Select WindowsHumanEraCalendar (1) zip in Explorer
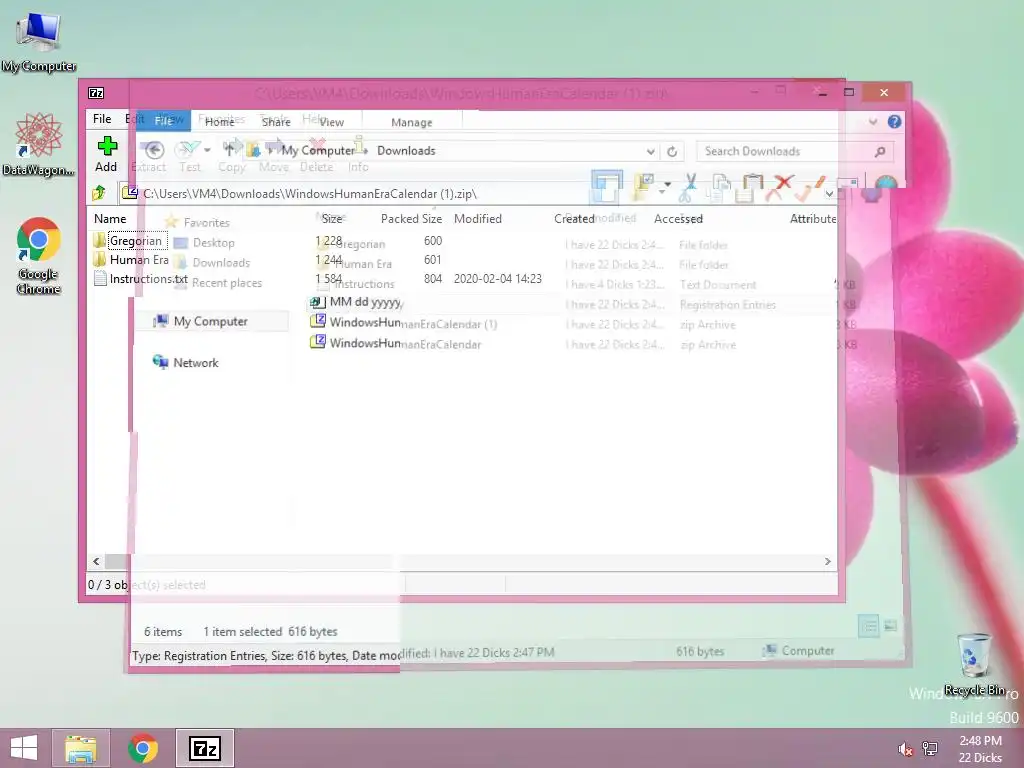 (404, 323)
